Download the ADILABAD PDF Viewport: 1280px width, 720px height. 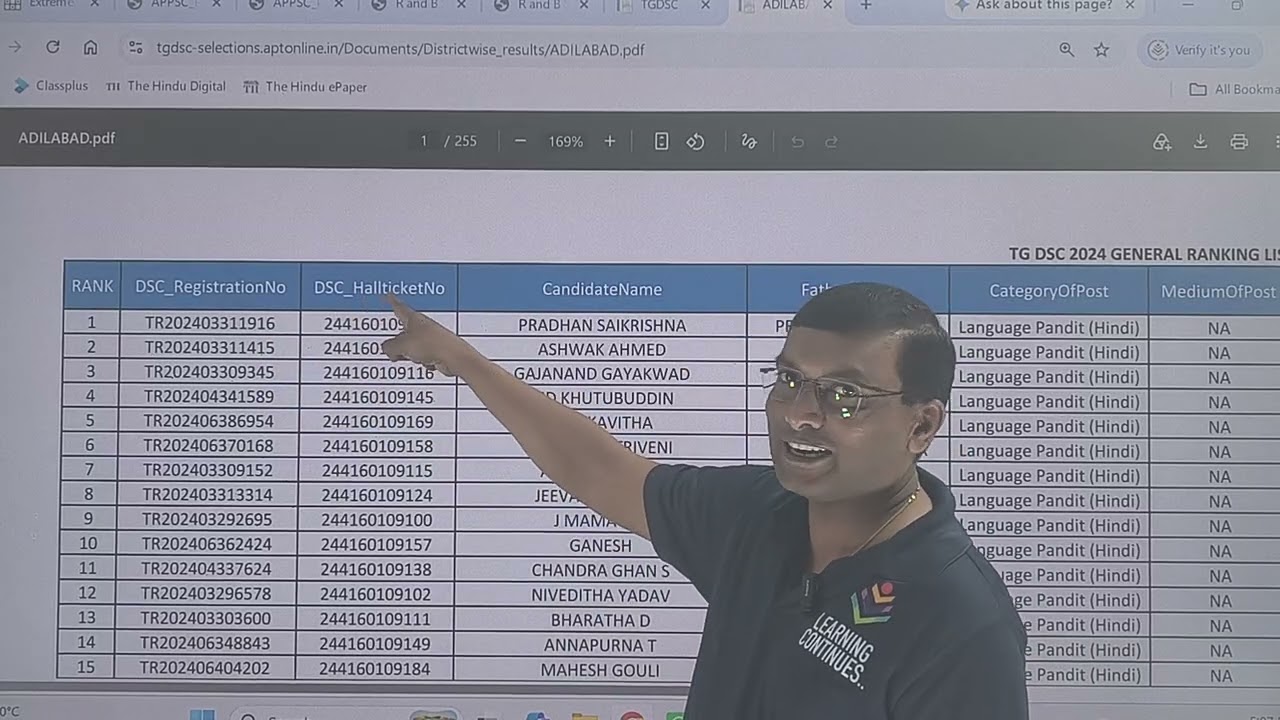click(x=1200, y=142)
